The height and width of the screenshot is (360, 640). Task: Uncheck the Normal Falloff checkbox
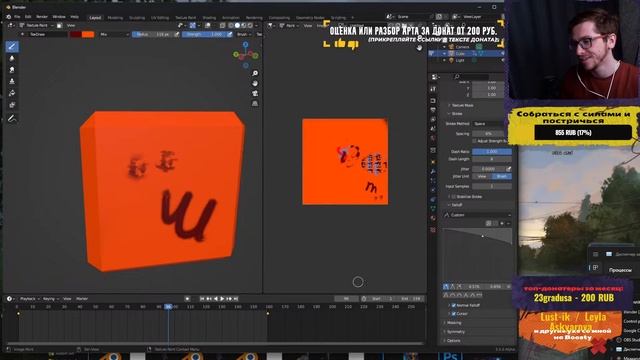coord(453,305)
